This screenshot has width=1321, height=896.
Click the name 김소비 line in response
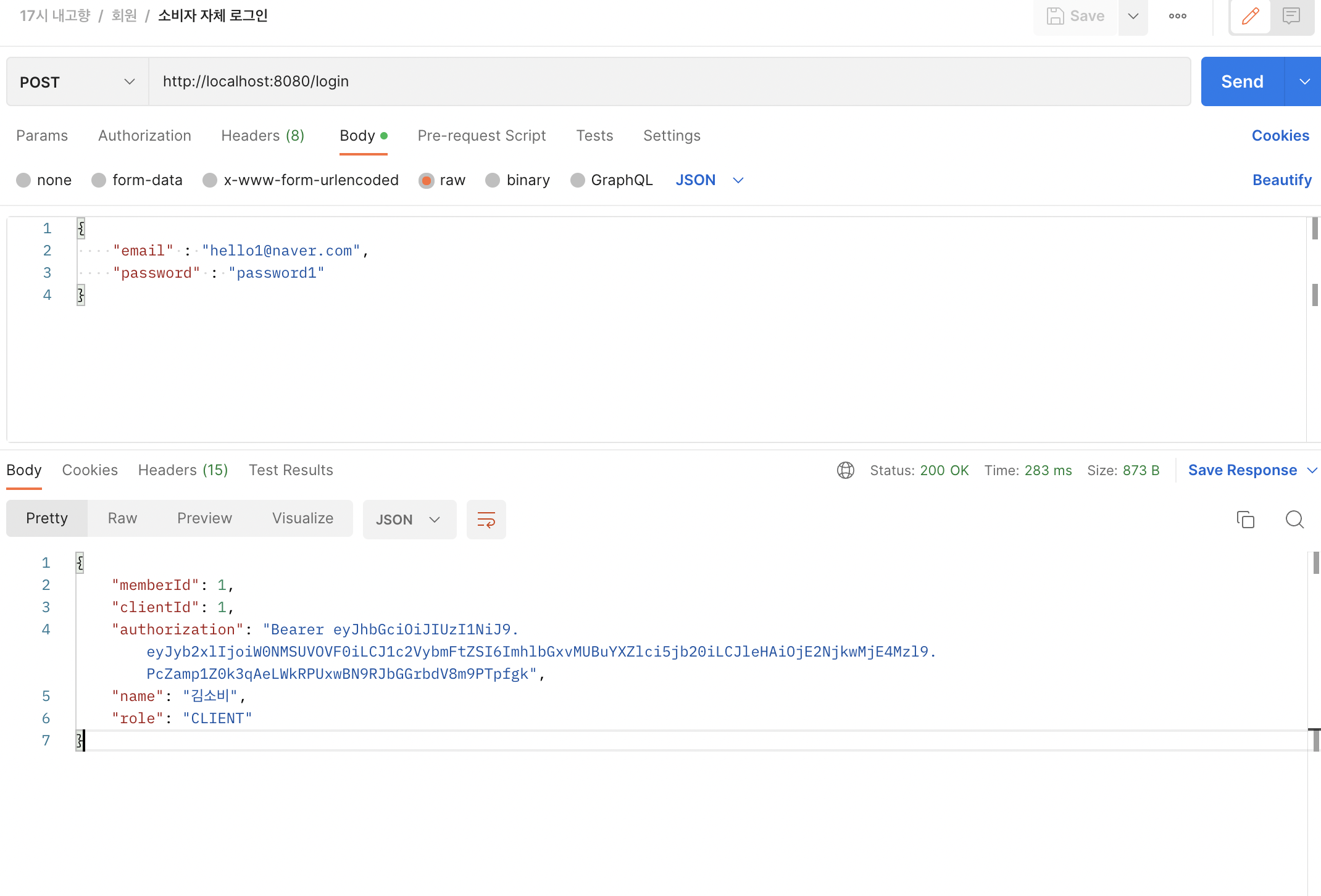click(179, 696)
